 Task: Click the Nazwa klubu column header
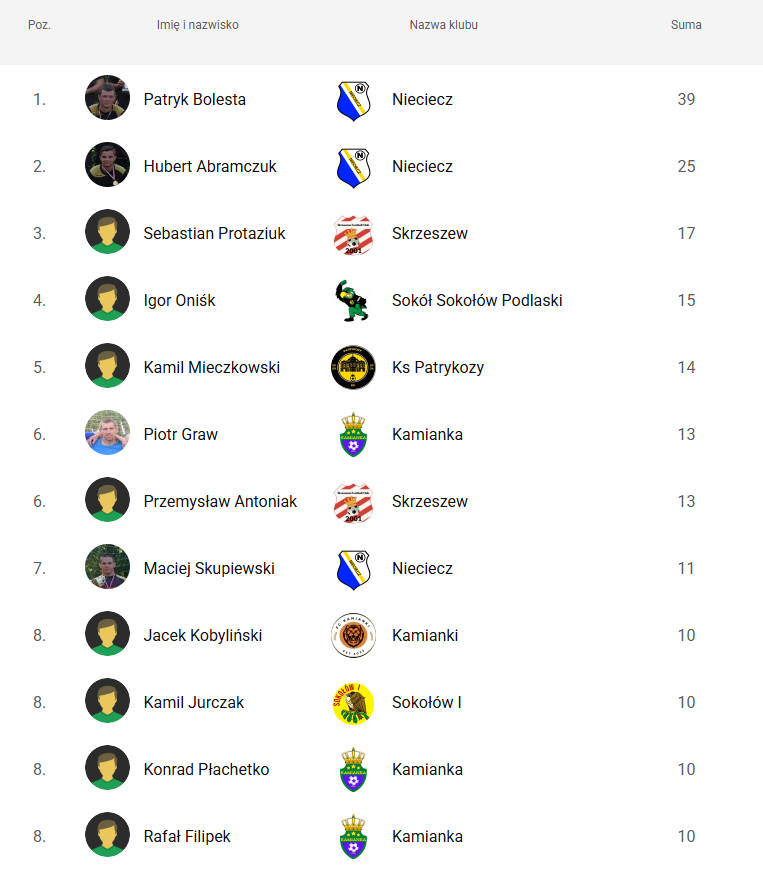click(x=444, y=25)
